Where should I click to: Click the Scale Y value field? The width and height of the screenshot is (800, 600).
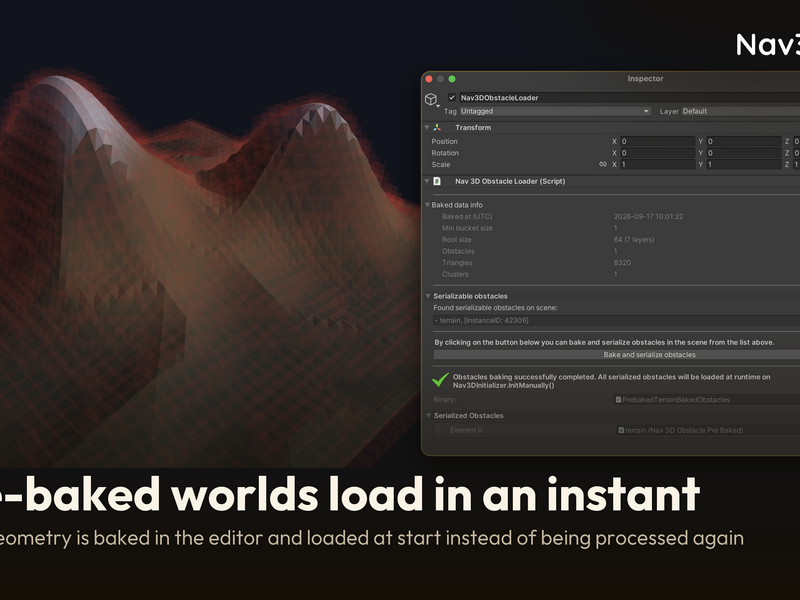click(744, 164)
